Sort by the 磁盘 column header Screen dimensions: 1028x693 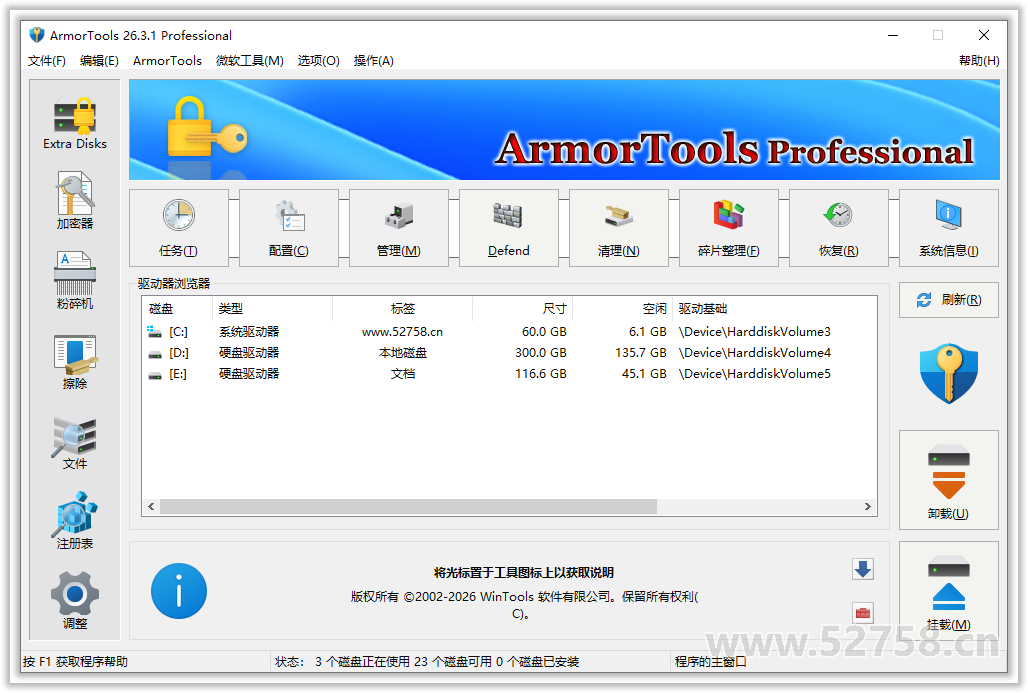coord(177,308)
